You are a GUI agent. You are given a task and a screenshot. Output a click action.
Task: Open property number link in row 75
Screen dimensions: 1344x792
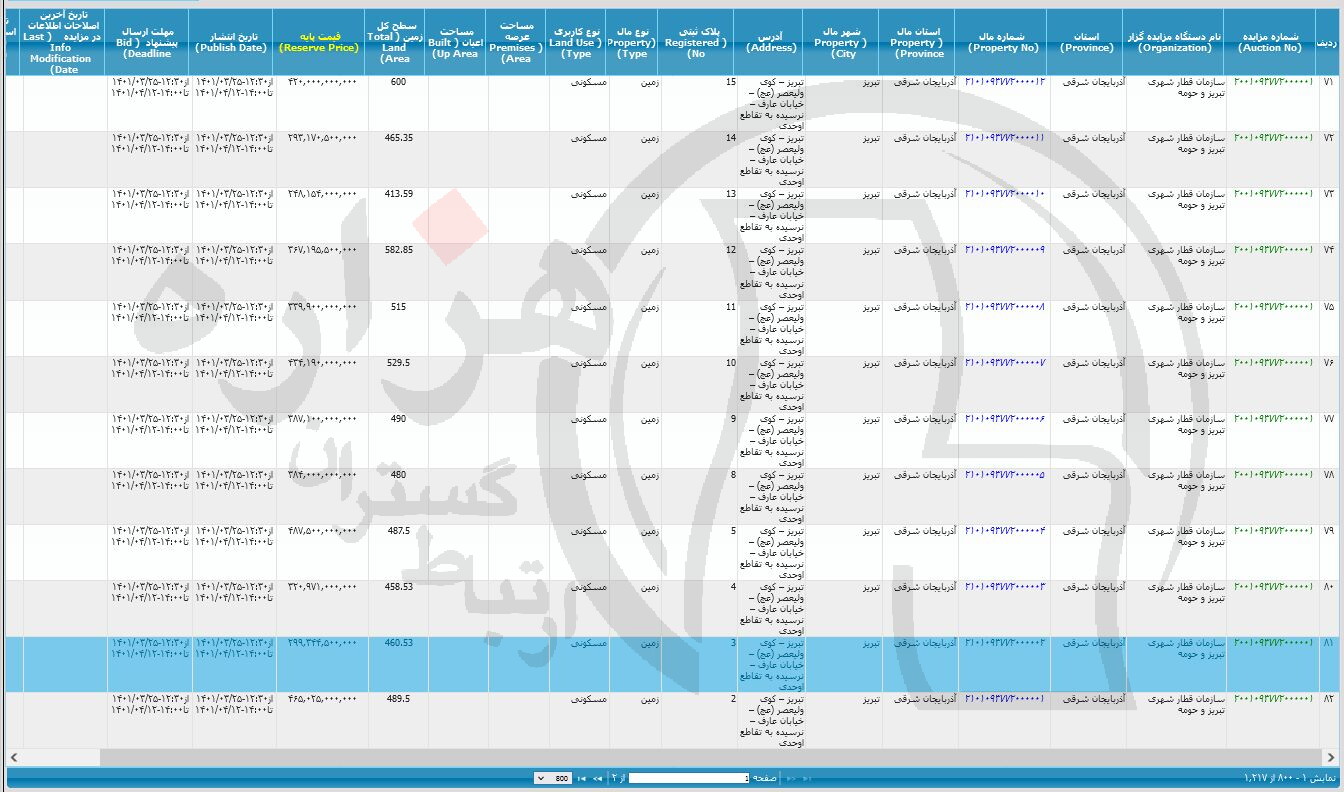coord(1004,306)
